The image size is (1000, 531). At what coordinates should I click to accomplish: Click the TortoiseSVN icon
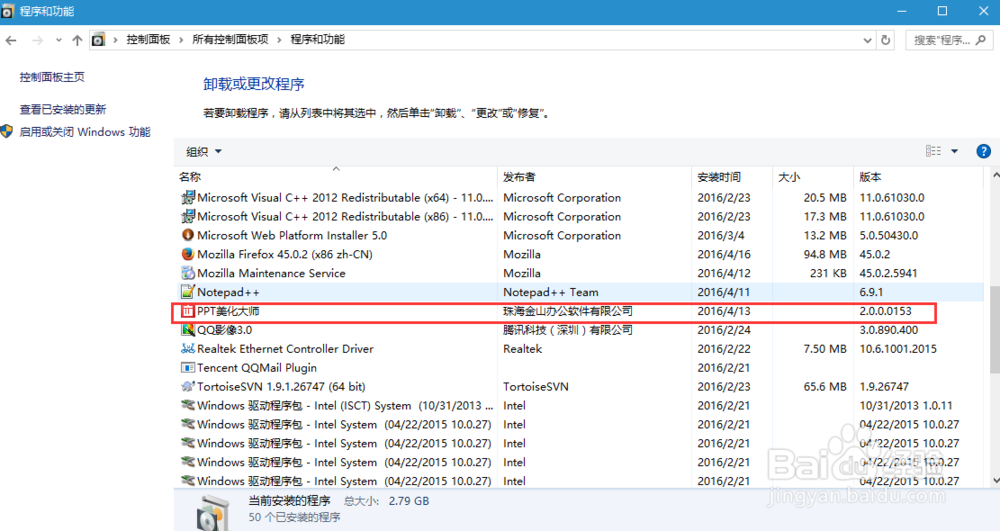(188, 386)
